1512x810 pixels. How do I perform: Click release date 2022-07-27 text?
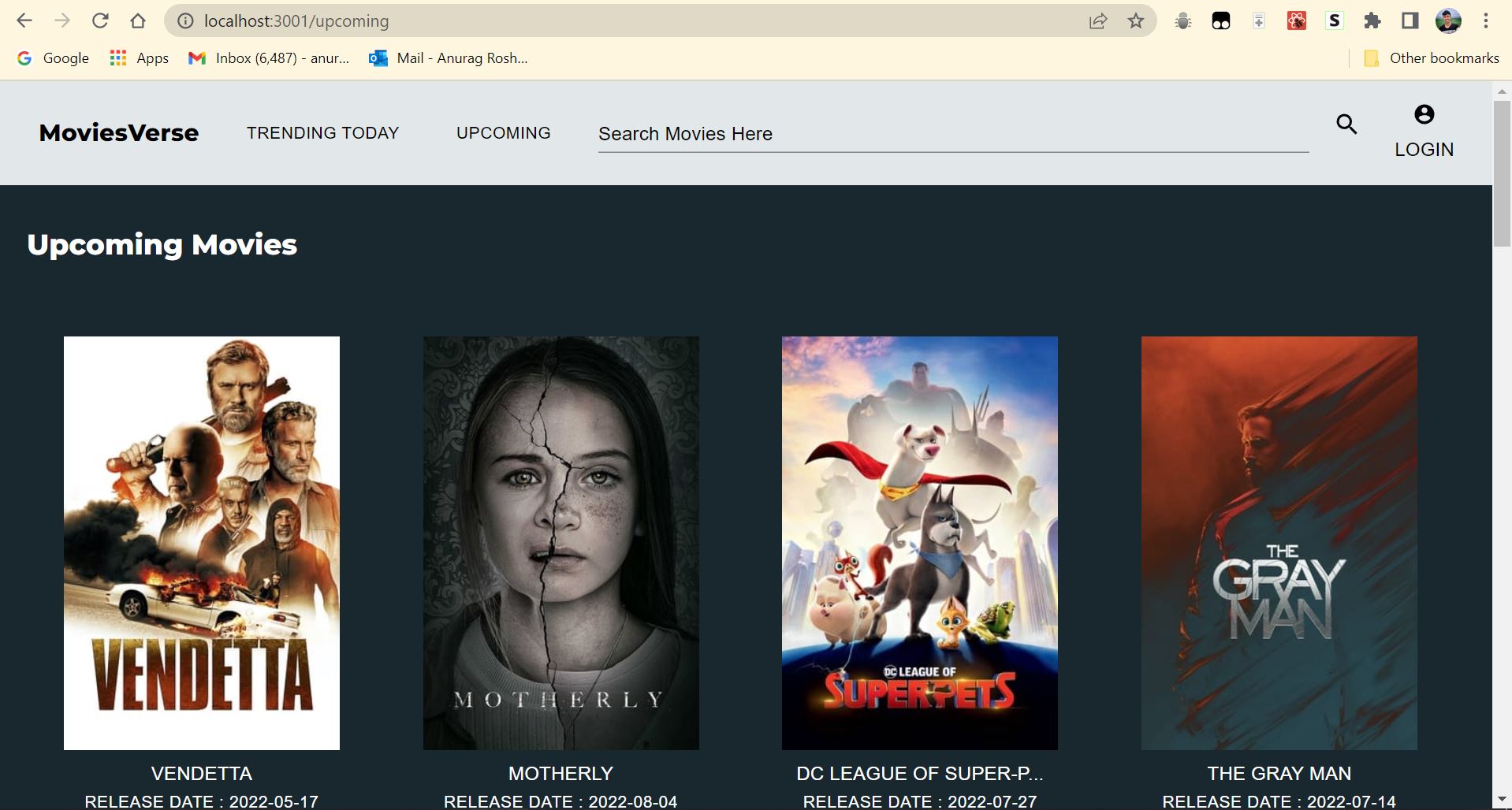pos(919,801)
